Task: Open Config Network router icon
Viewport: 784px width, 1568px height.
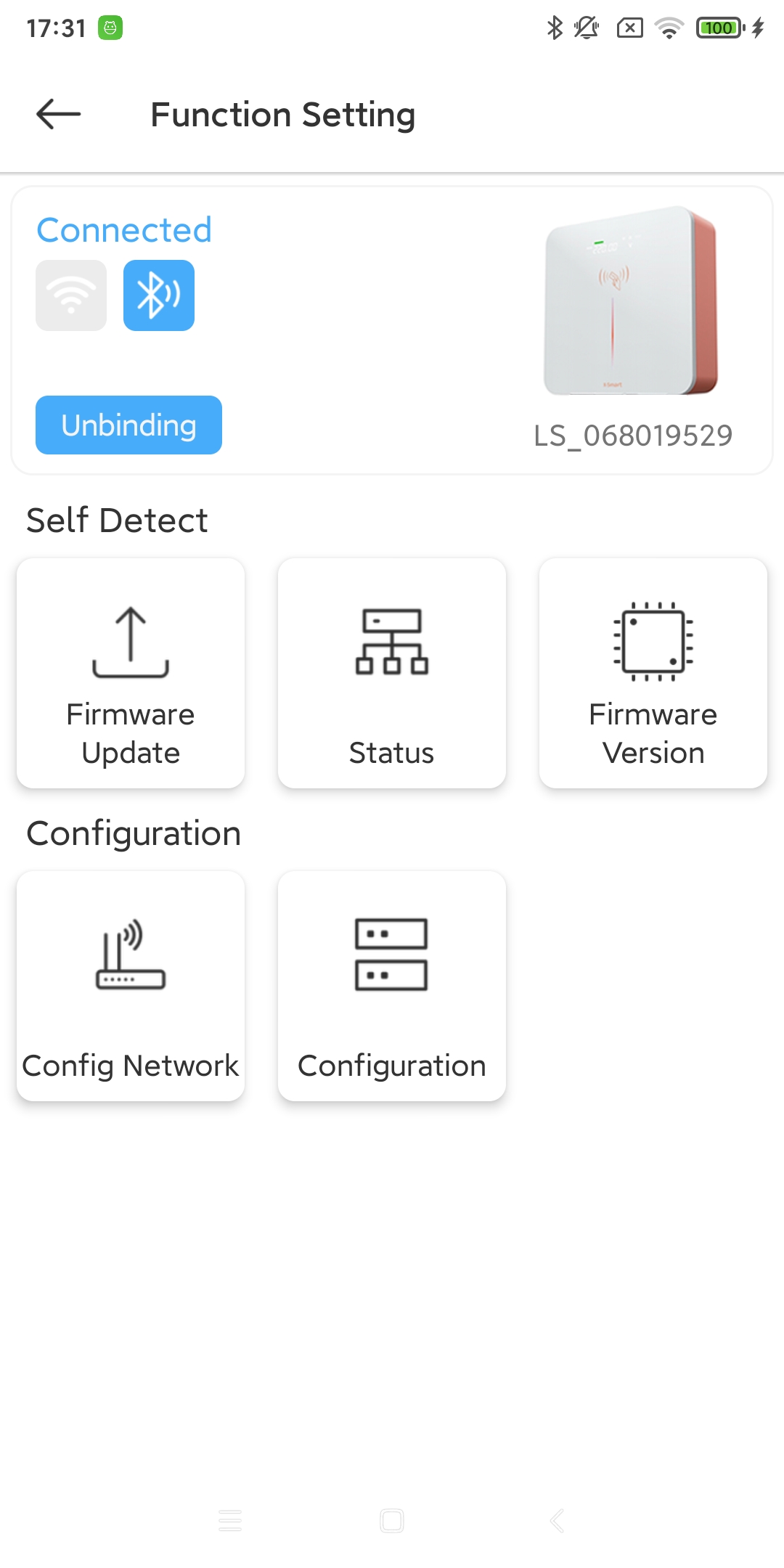Action: pyautogui.click(x=131, y=955)
